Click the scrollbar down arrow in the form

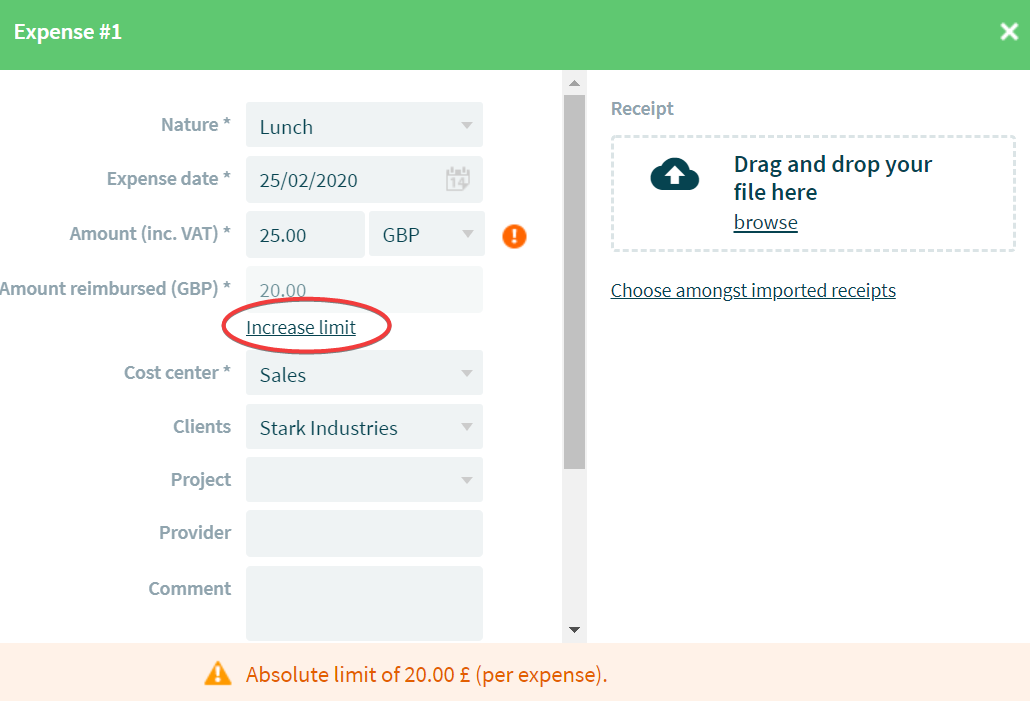(x=574, y=630)
